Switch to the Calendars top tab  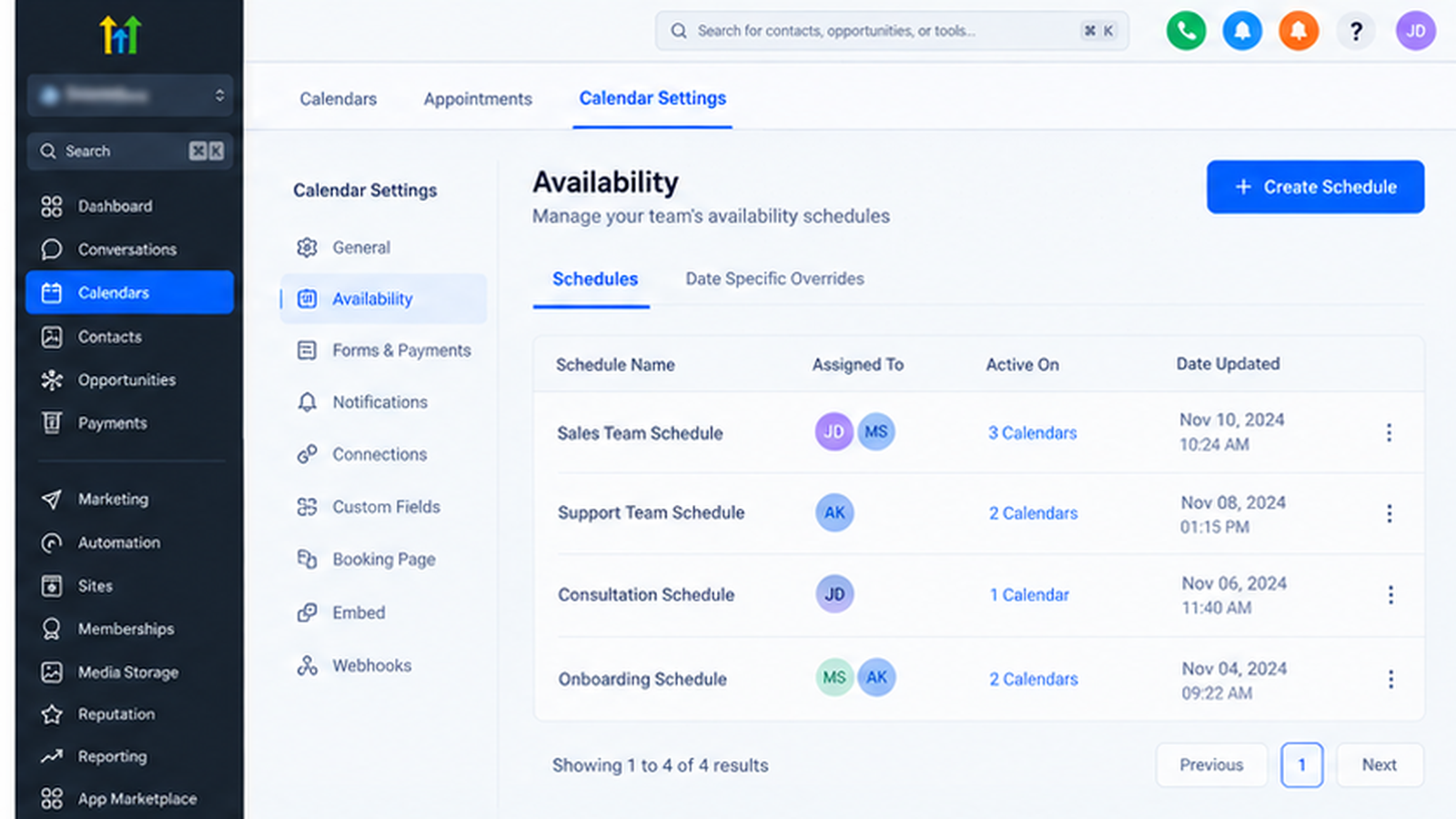point(339,98)
